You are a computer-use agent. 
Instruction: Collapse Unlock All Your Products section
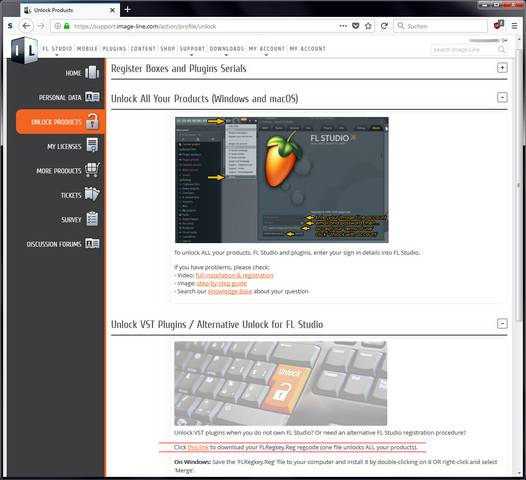[502, 98]
